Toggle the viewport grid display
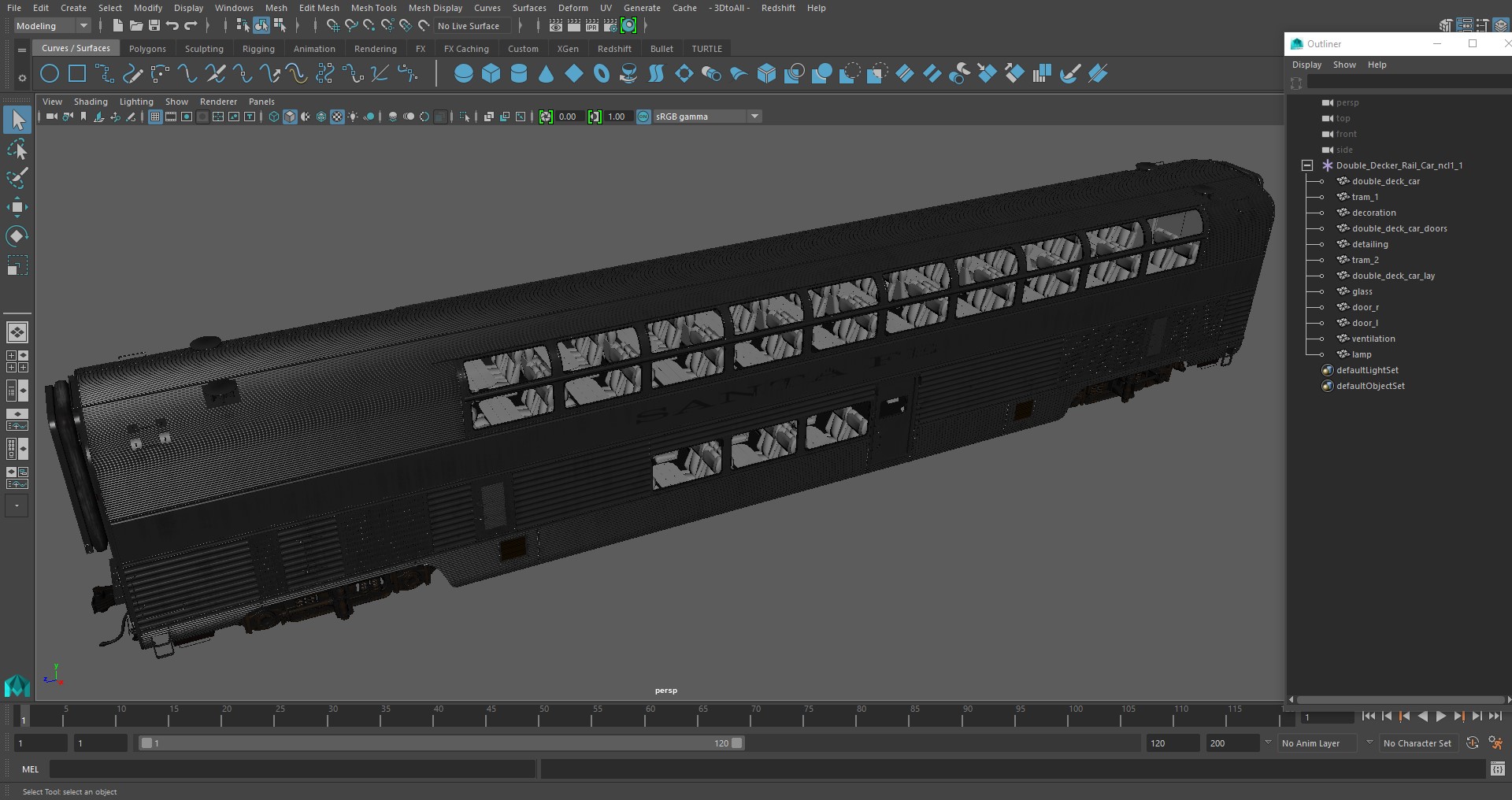1512x800 pixels. pyautogui.click(x=155, y=117)
